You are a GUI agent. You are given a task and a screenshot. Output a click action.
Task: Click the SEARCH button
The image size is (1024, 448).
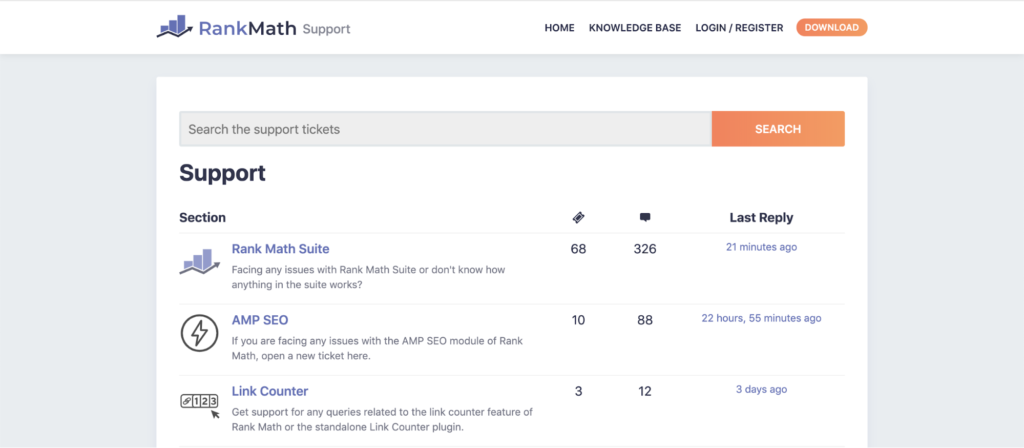click(778, 129)
